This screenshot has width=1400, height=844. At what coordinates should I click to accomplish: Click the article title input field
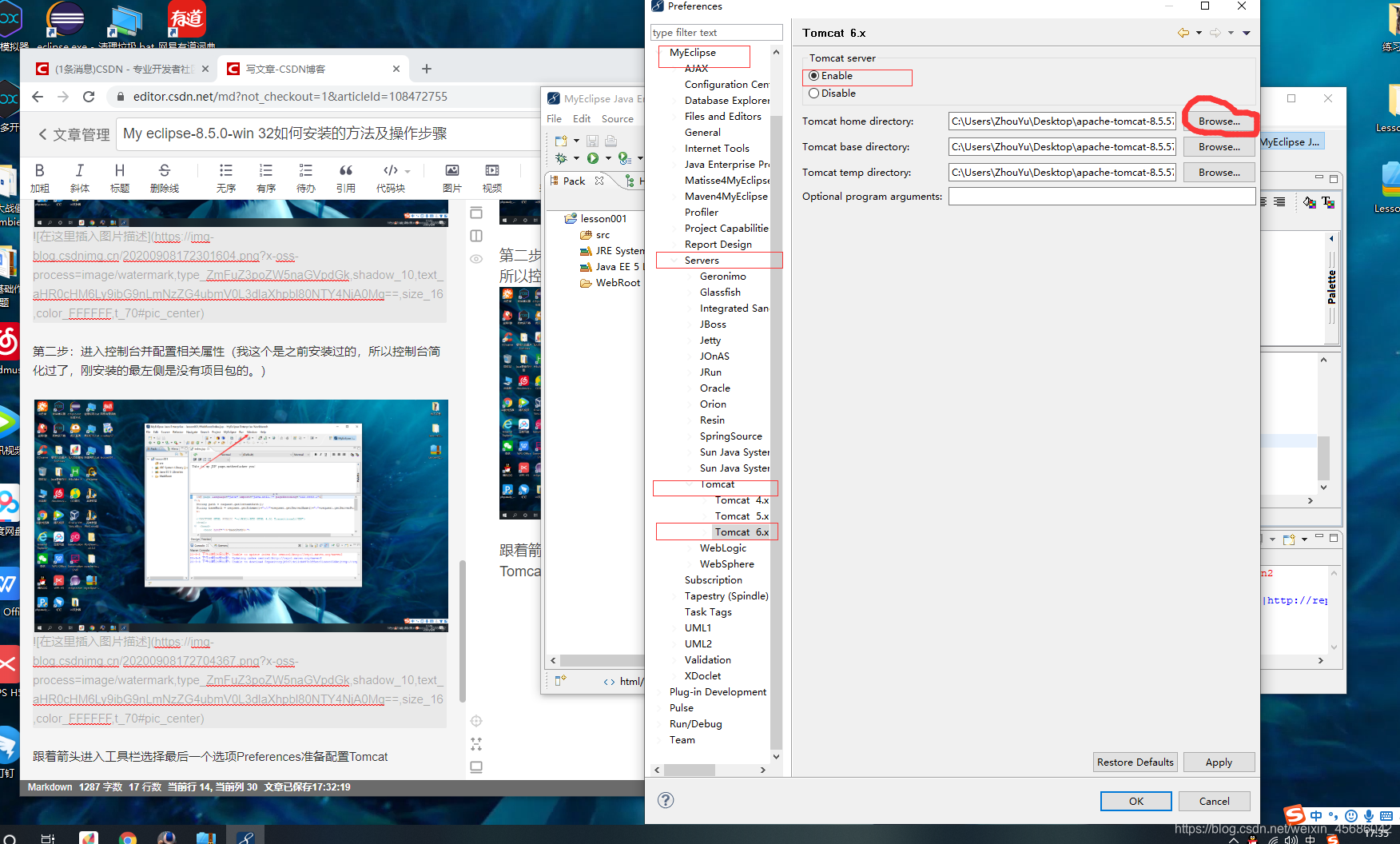[x=329, y=134]
